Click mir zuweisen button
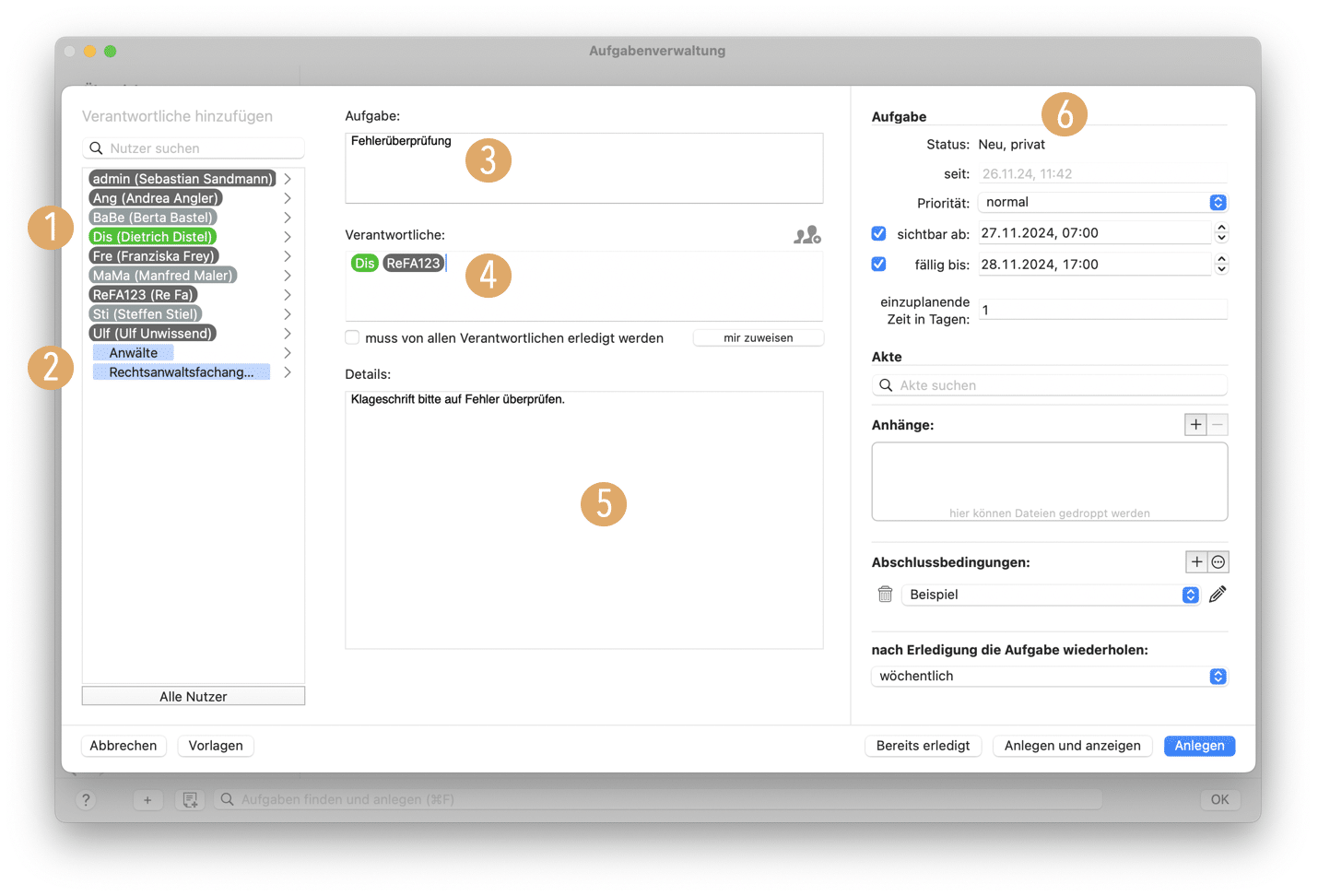Viewport: 1318px width, 896px height. [758, 338]
